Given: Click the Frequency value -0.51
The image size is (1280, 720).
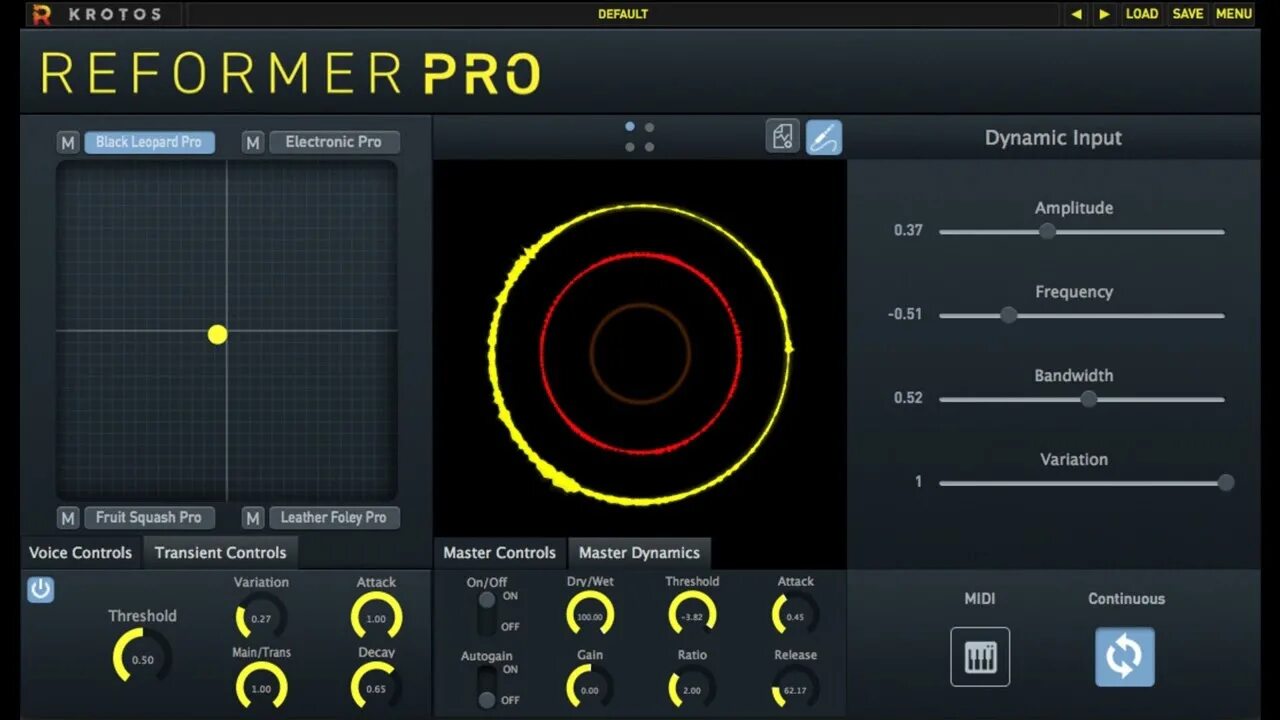Looking at the screenshot, I should point(905,314).
